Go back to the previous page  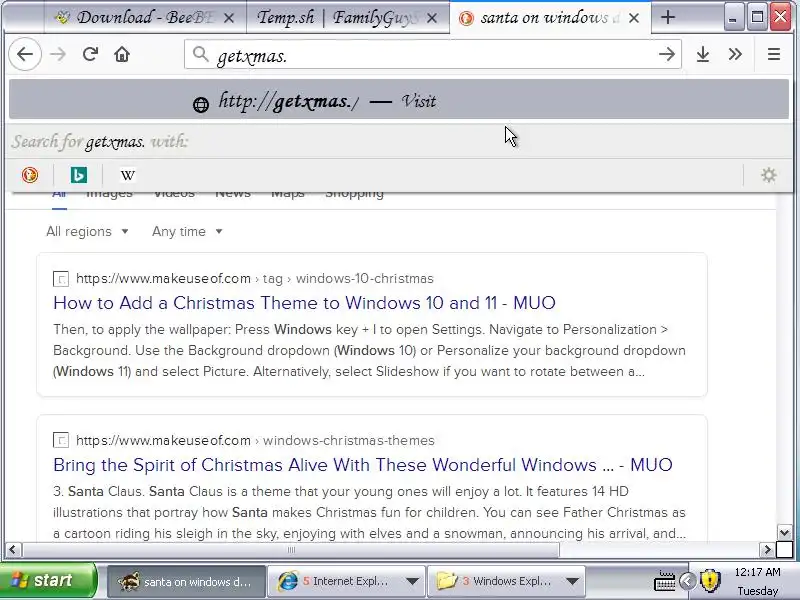(25, 54)
